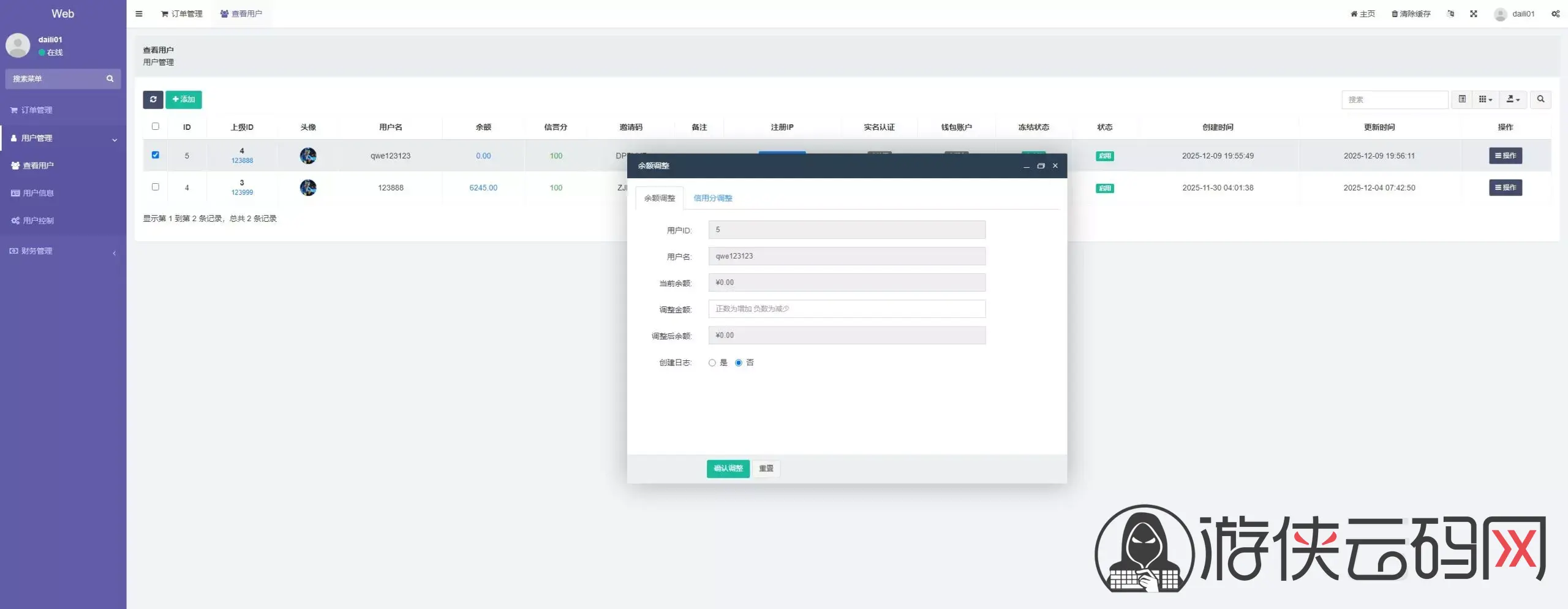
Task: Select '是' radio for create log
Action: pyautogui.click(x=712, y=363)
